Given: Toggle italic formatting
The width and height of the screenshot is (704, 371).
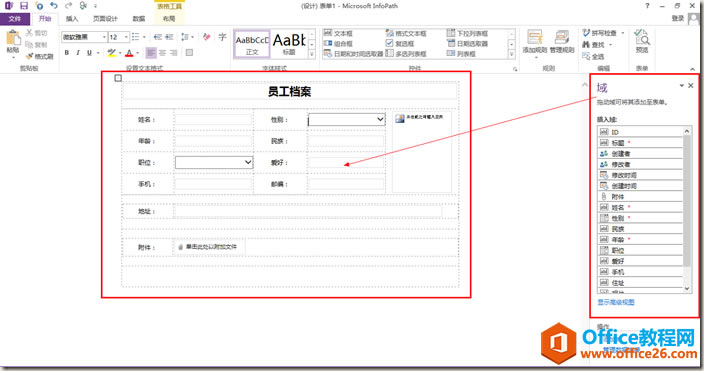Looking at the screenshot, I should pos(78,53).
